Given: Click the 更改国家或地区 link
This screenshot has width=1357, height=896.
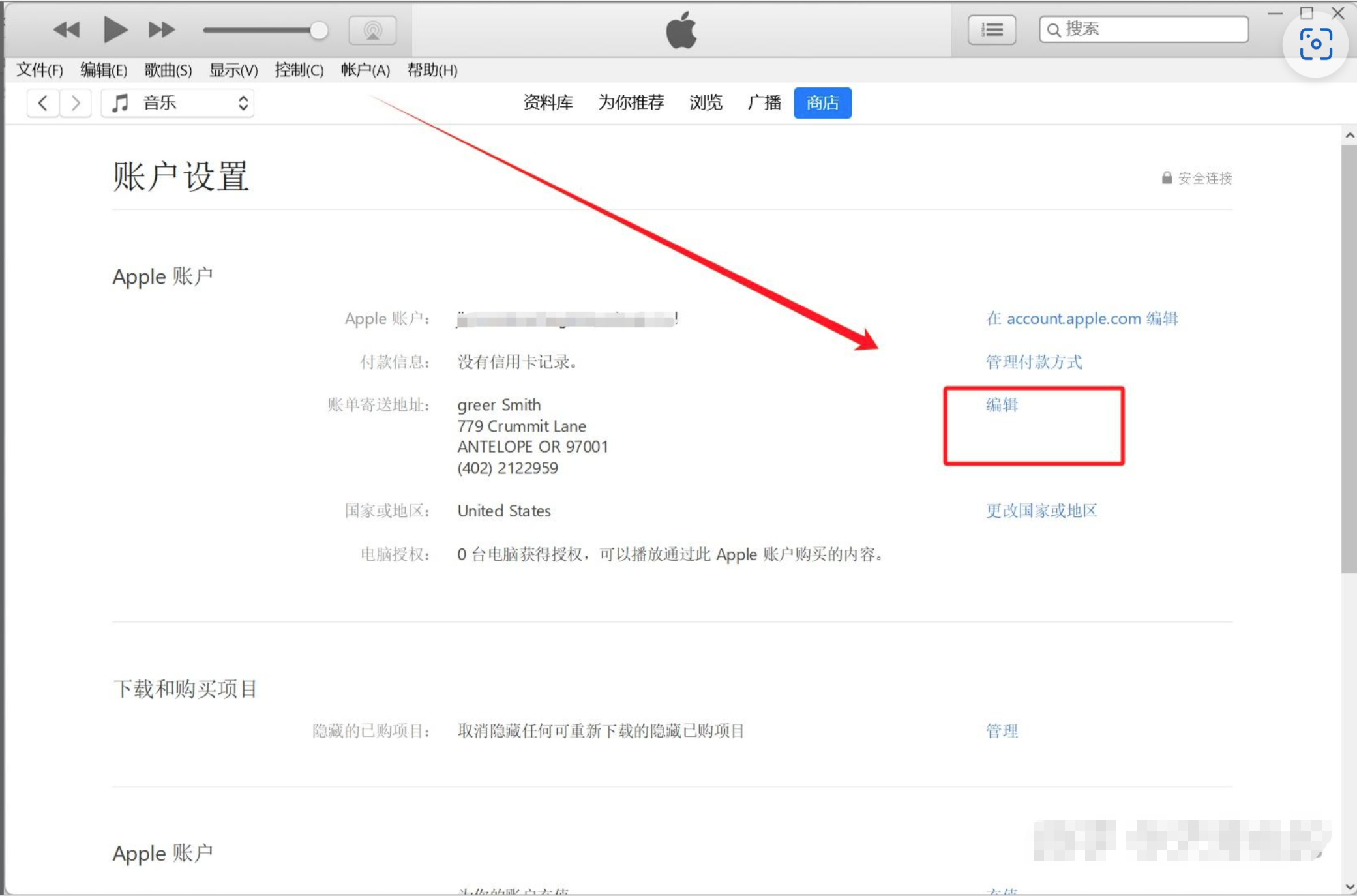Looking at the screenshot, I should coord(1041,511).
